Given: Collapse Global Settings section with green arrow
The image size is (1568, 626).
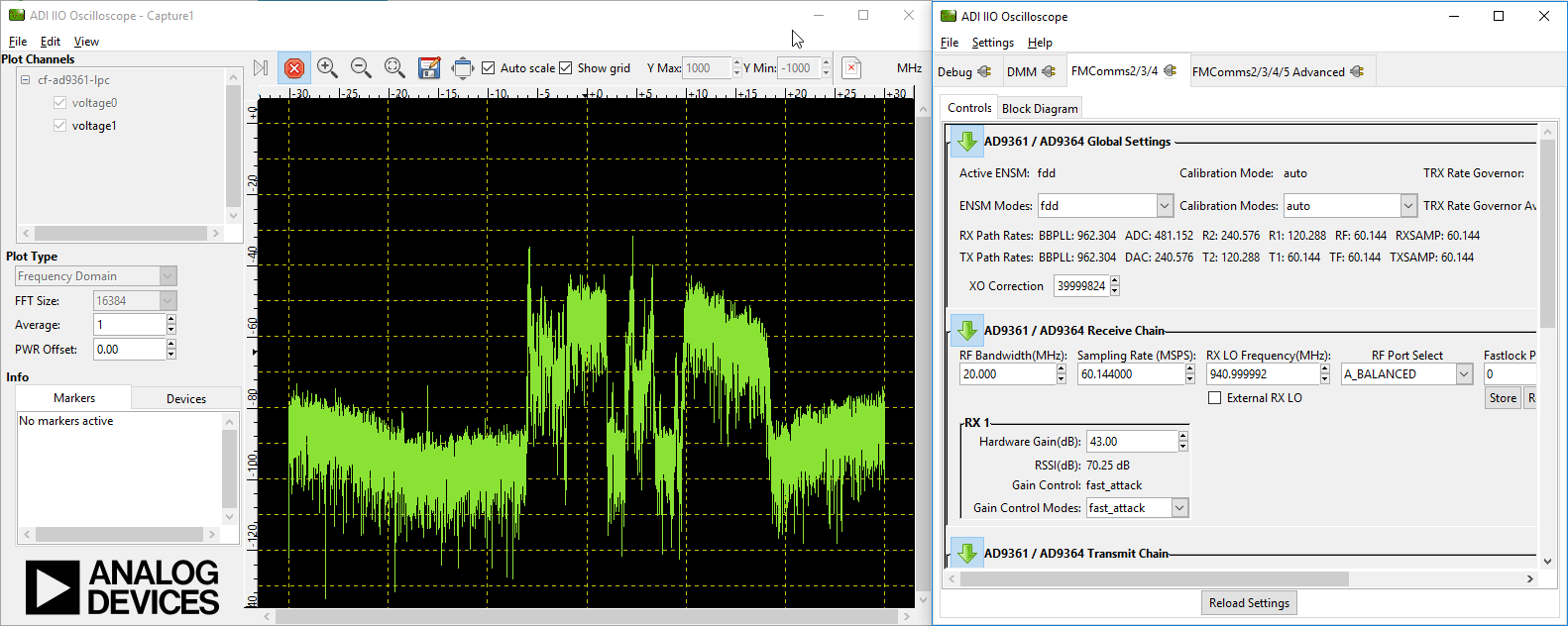Looking at the screenshot, I should click(967, 142).
